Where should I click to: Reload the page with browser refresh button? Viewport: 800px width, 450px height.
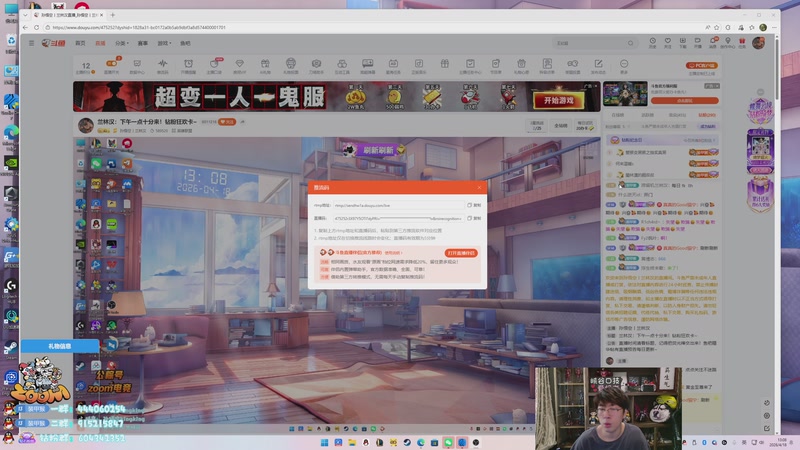[36, 27]
